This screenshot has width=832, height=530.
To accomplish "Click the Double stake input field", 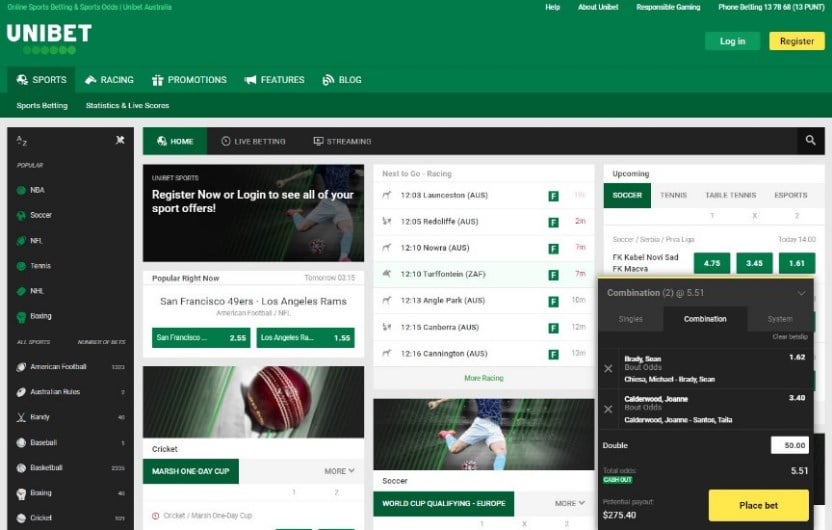I will [x=790, y=445].
